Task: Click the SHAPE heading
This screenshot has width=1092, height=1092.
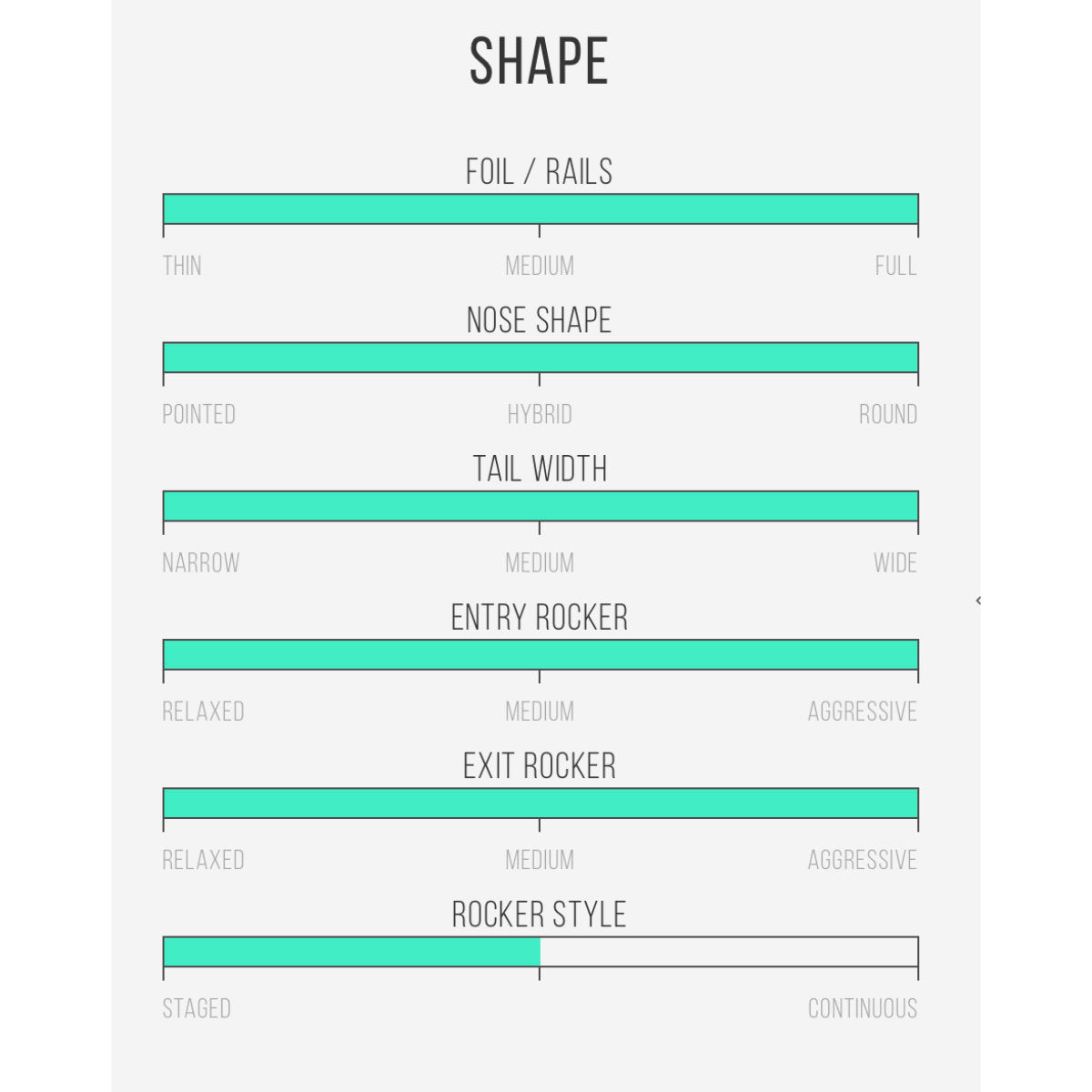Action: pos(539,62)
